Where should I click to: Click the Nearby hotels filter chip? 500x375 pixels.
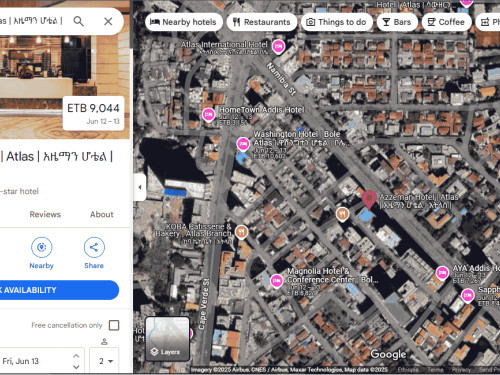(x=184, y=22)
